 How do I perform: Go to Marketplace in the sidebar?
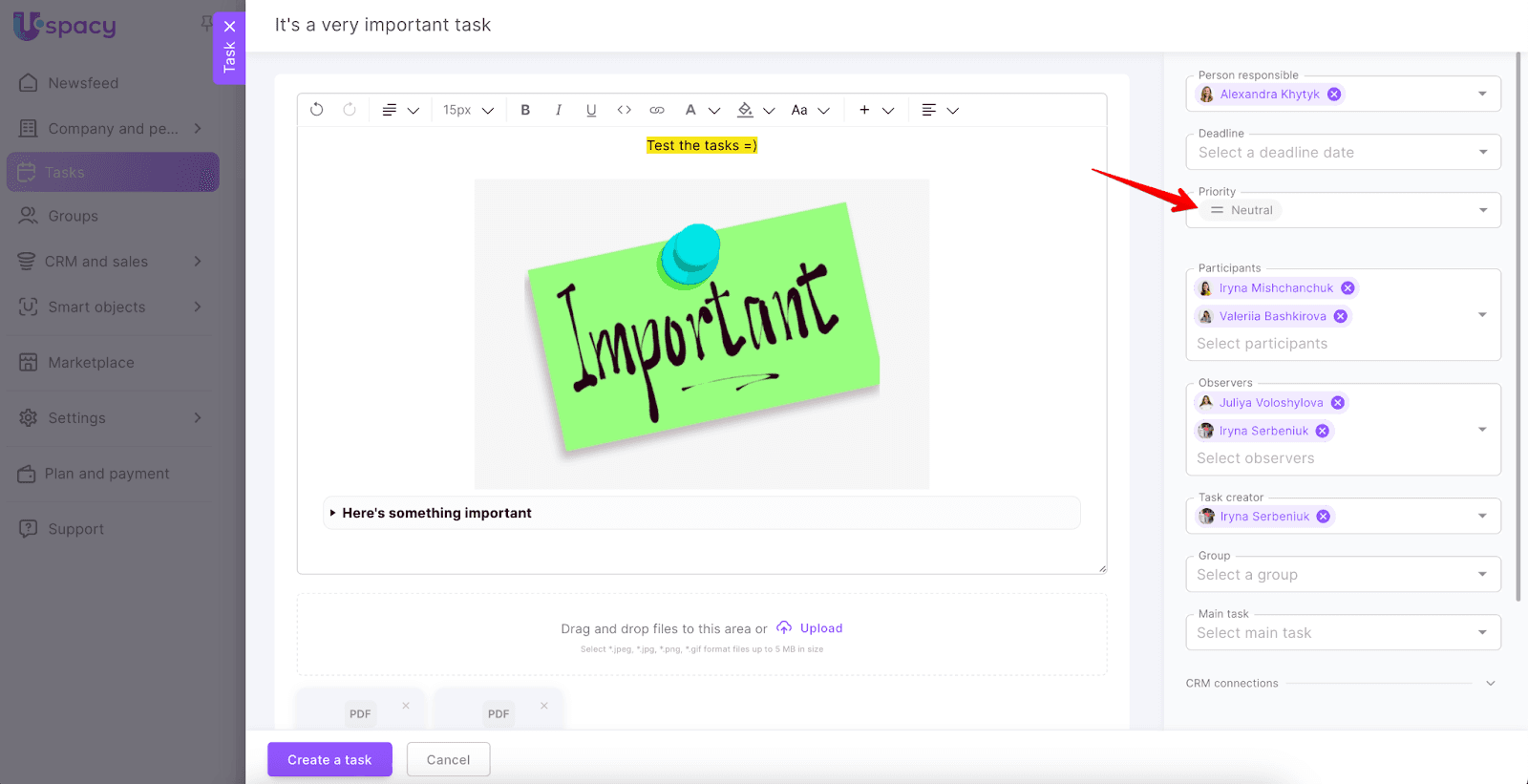point(91,363)
